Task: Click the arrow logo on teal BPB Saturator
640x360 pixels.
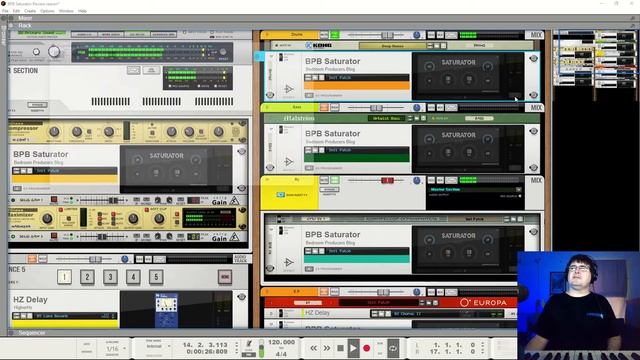Action: pyautogui.click(x=288, y=262)
